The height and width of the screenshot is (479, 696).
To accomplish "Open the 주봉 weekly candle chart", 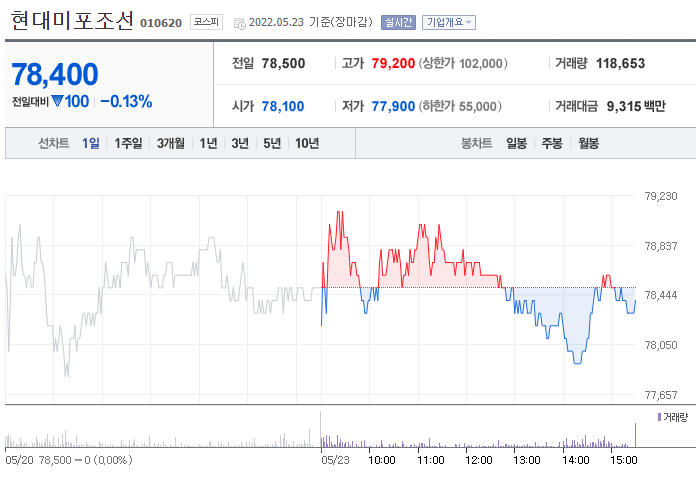I will tap(552, 143).
